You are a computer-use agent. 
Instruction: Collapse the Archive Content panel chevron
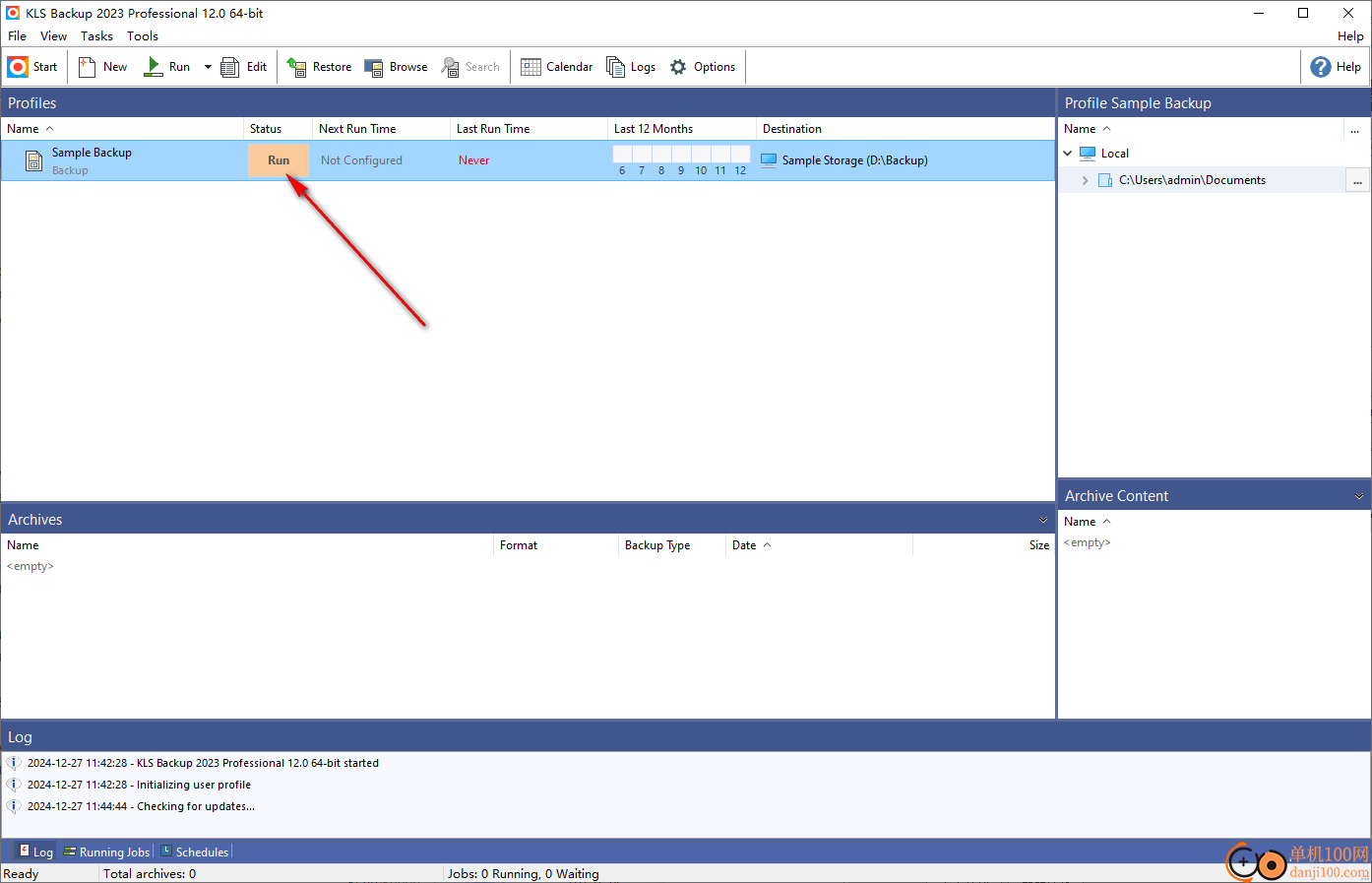pos(1359,496)
